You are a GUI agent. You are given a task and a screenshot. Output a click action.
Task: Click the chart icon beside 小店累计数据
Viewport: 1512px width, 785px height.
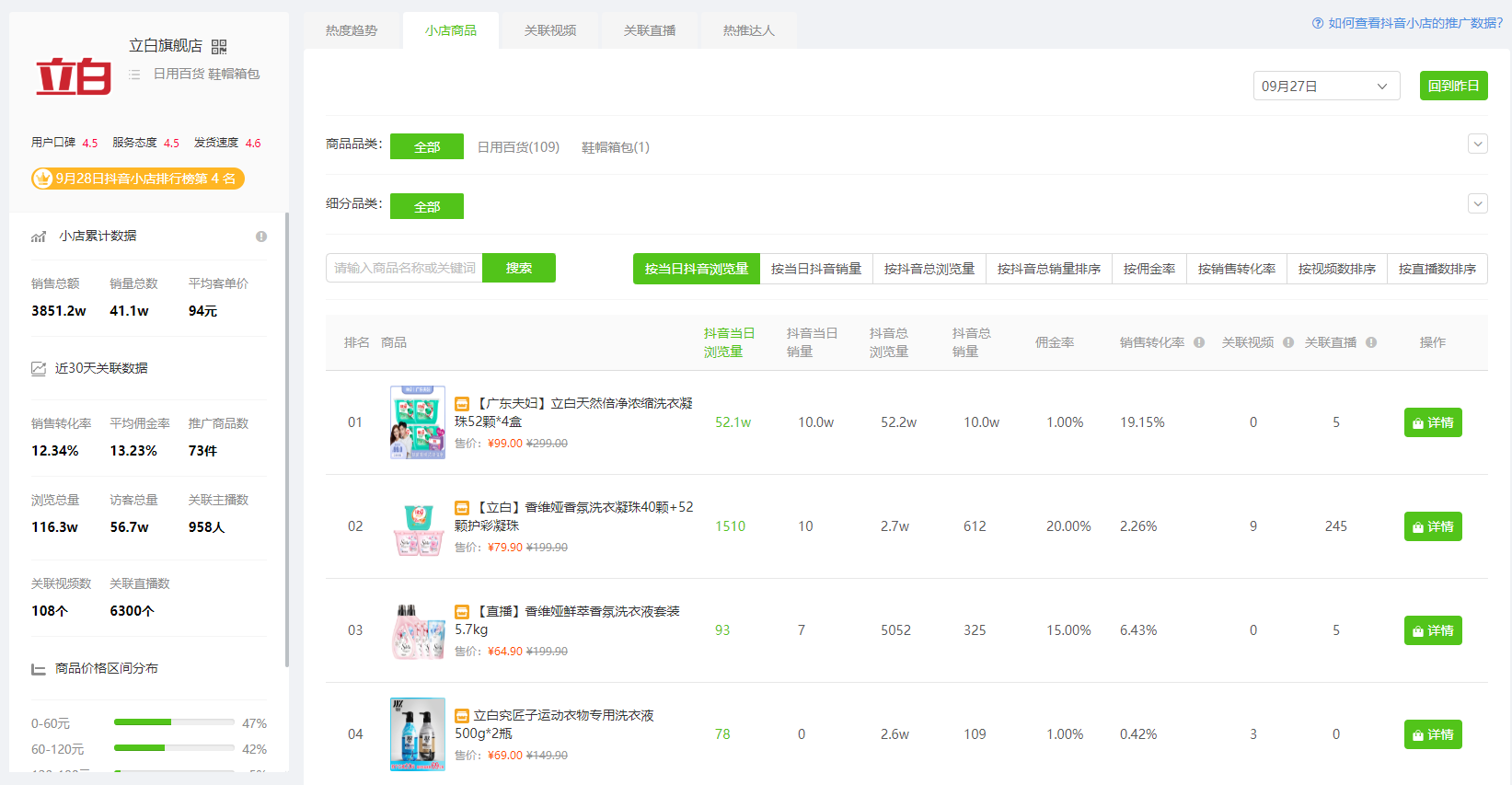pos(39,237)
